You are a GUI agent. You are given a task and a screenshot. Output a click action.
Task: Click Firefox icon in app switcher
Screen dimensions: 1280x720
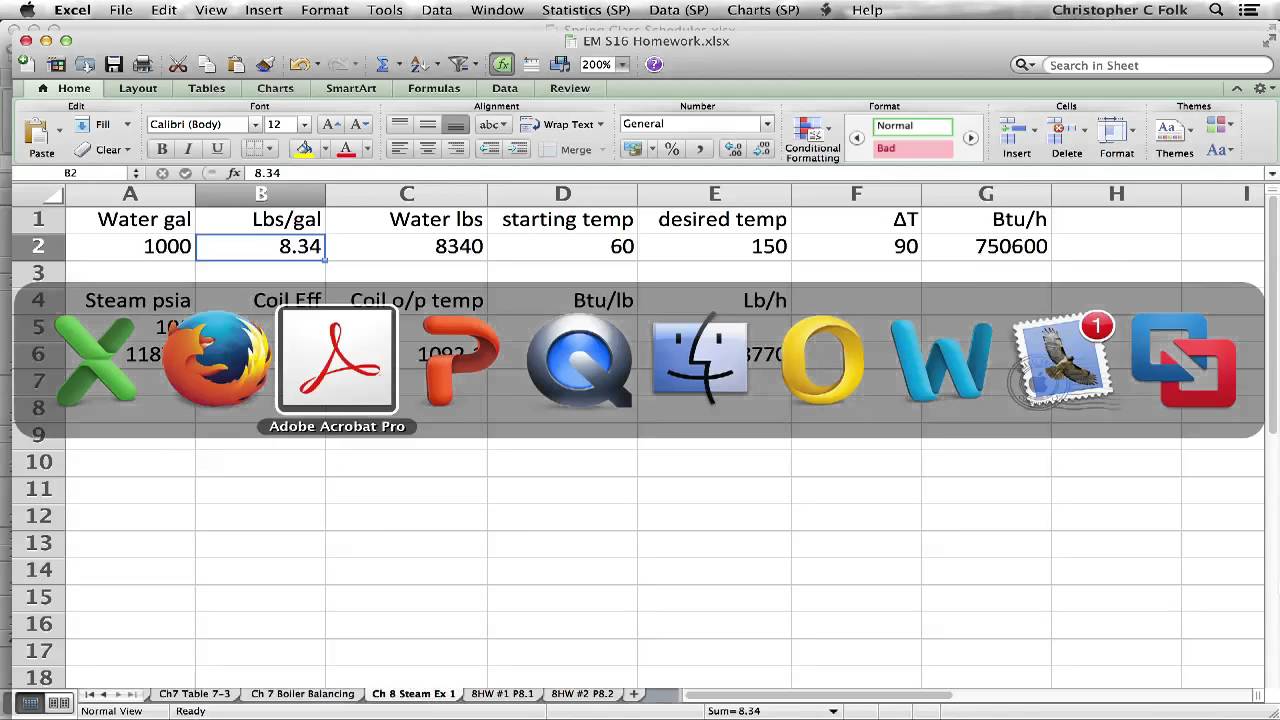pyautogui.click(x=217, y=358)
